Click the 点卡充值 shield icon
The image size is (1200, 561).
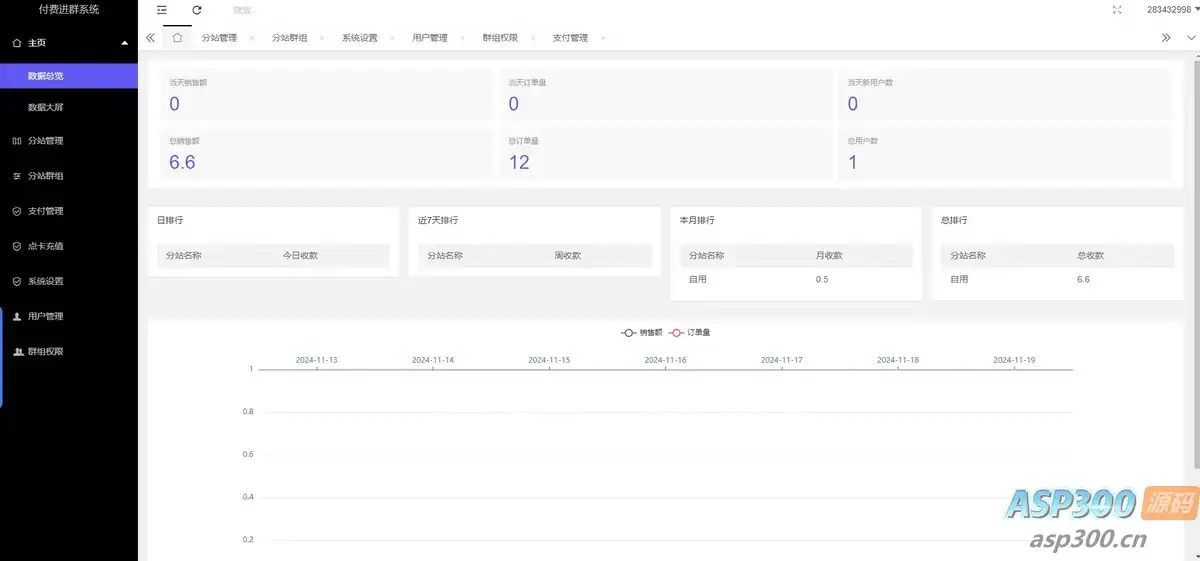pos(17,246)
